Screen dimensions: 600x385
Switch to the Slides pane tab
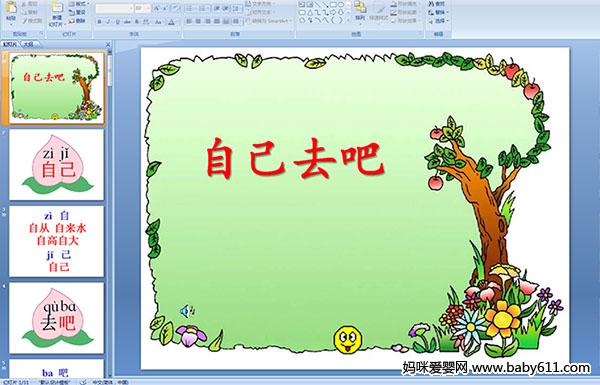[10, 44]
